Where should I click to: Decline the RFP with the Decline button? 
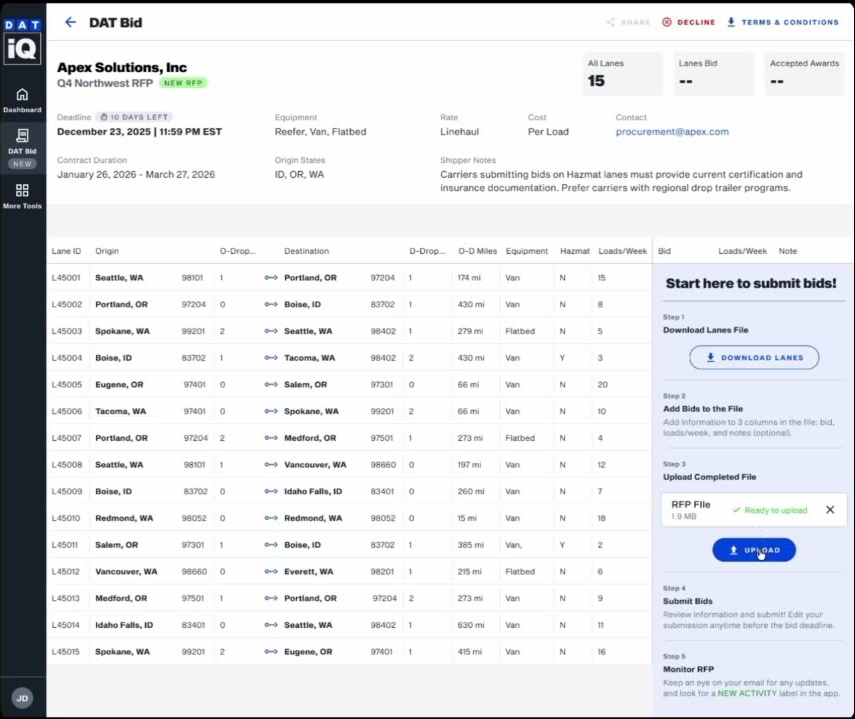689,22
